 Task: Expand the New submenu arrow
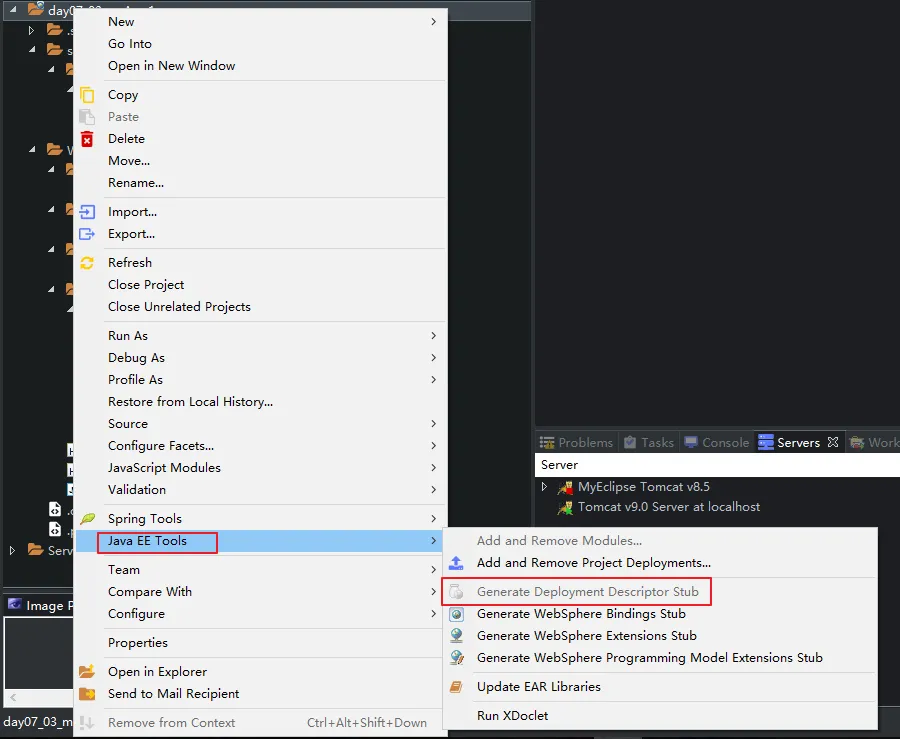[x=433, y=22]
